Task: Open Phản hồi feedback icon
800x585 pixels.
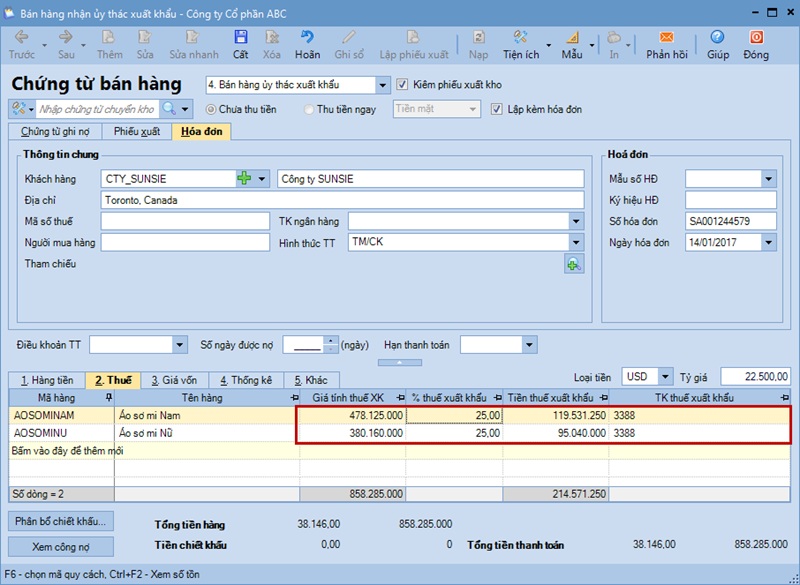Action: (x=666, y=43)
